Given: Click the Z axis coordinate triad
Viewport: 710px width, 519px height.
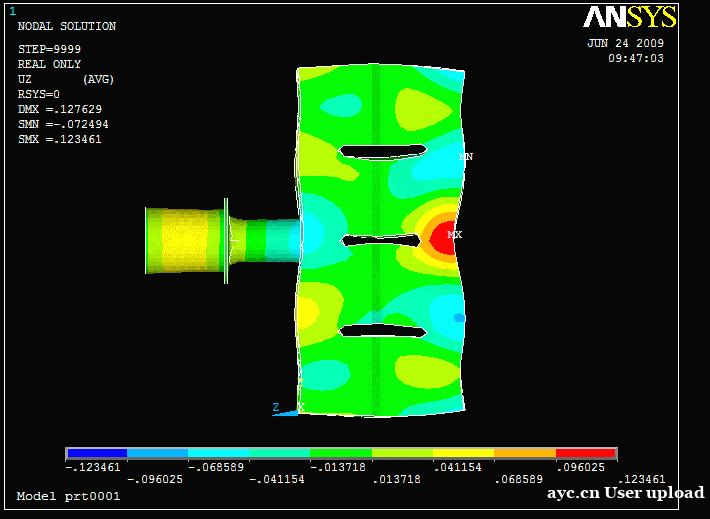Looking at the screenshot, I should pyautogui.click(x=277, y=407).
